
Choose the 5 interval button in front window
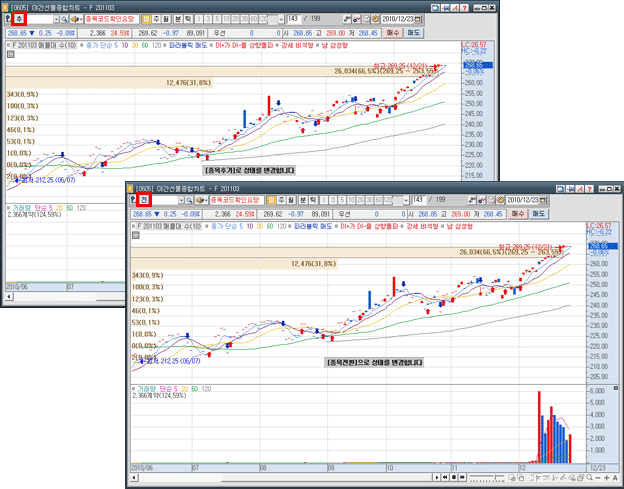coord(343,200)
